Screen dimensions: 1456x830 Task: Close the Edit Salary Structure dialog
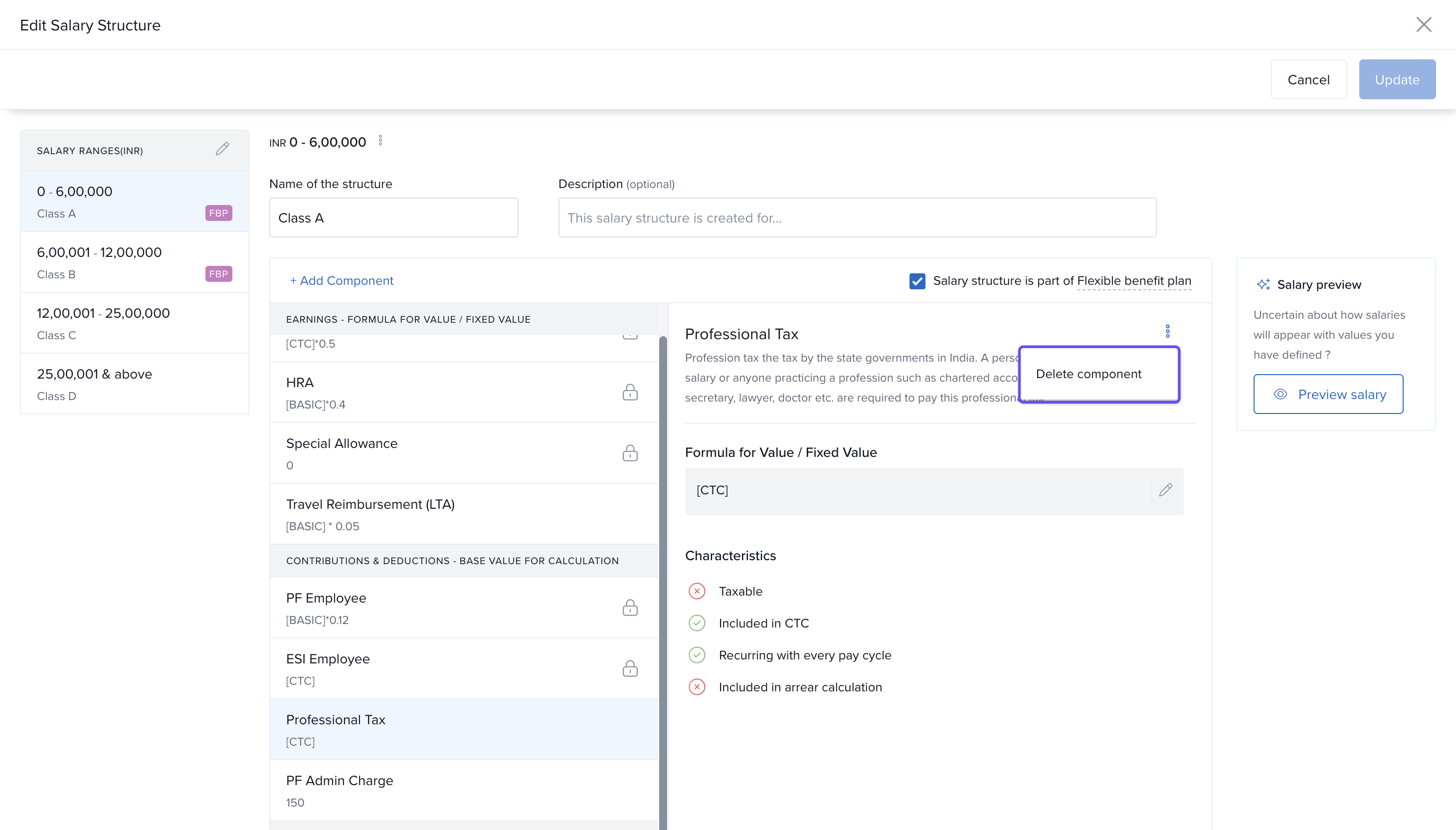tap(1424, 24)
